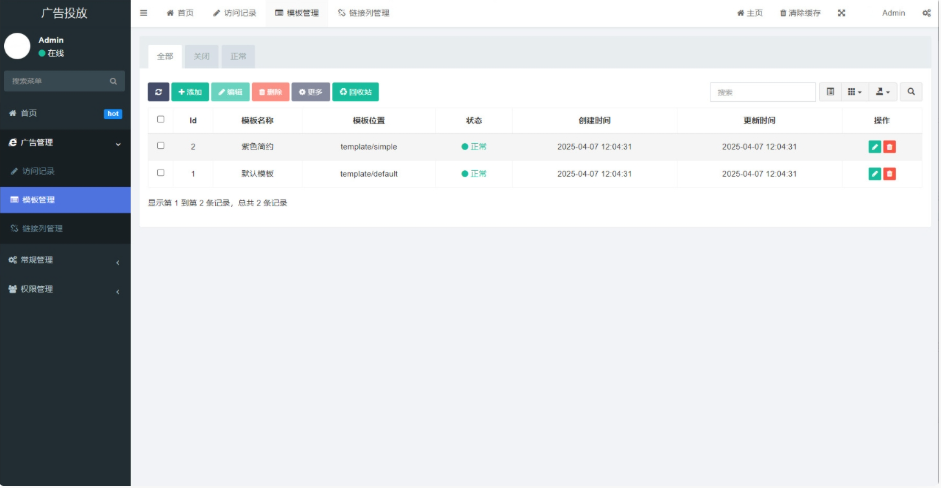This screenshot has width=941, height=488.
Task: Open the 访问记录 tab in top bar
Action: coord(234,13)
